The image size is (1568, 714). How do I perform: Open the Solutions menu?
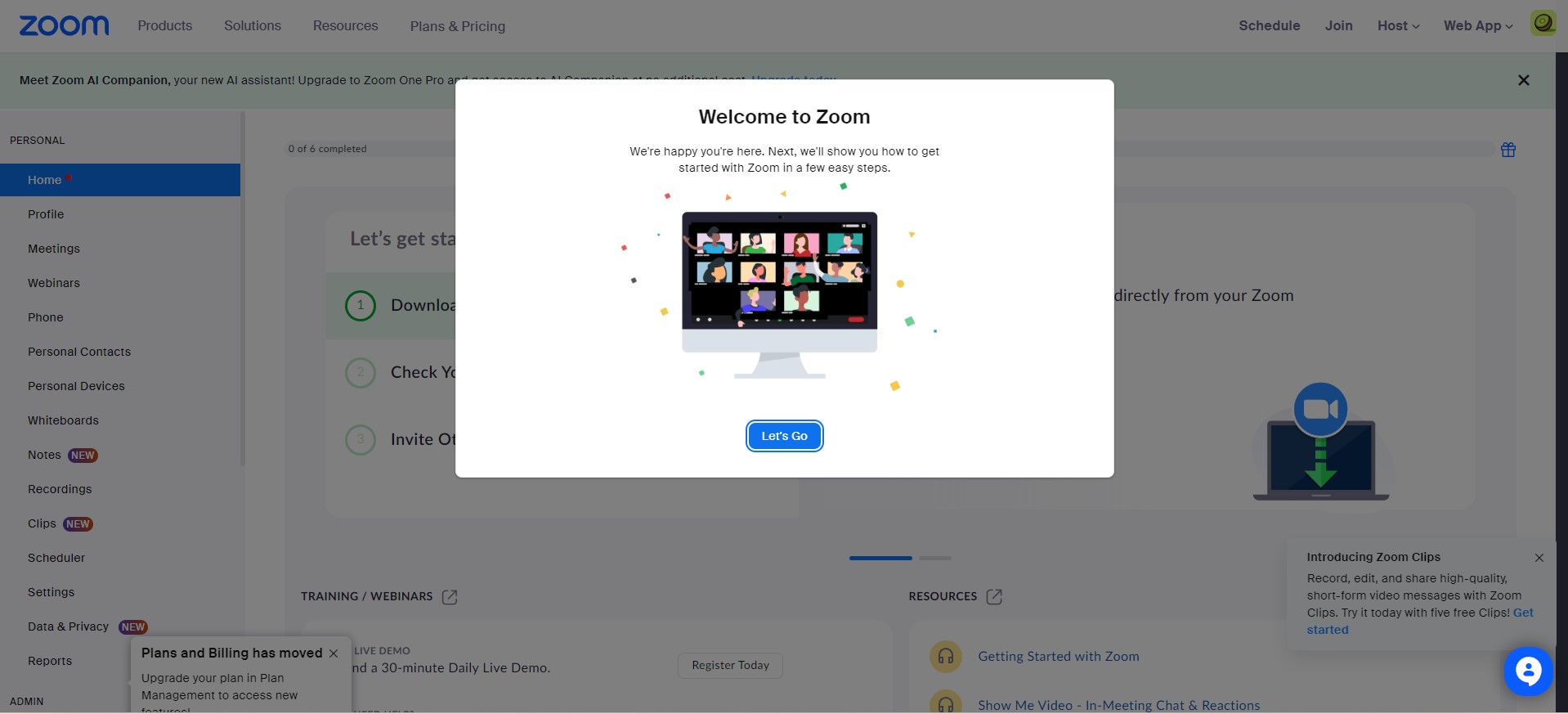[x=253, y=26]
